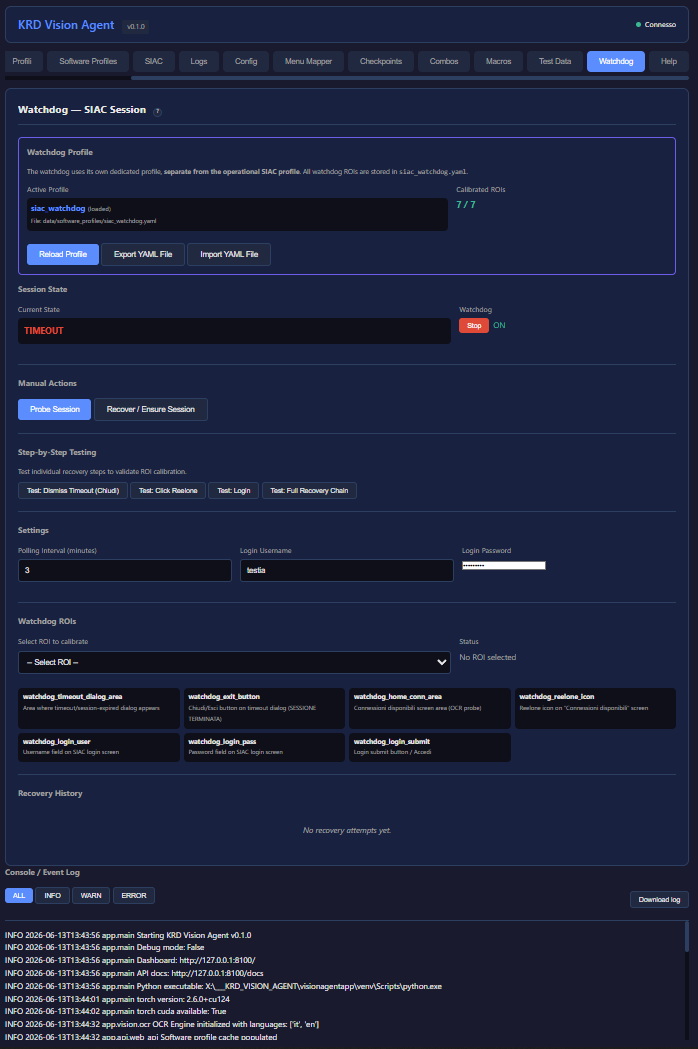Click the KRD Vision Agent title
The height and width of the screenshot is (1049, 698).
pyautogui.click(x=66, y=25)
